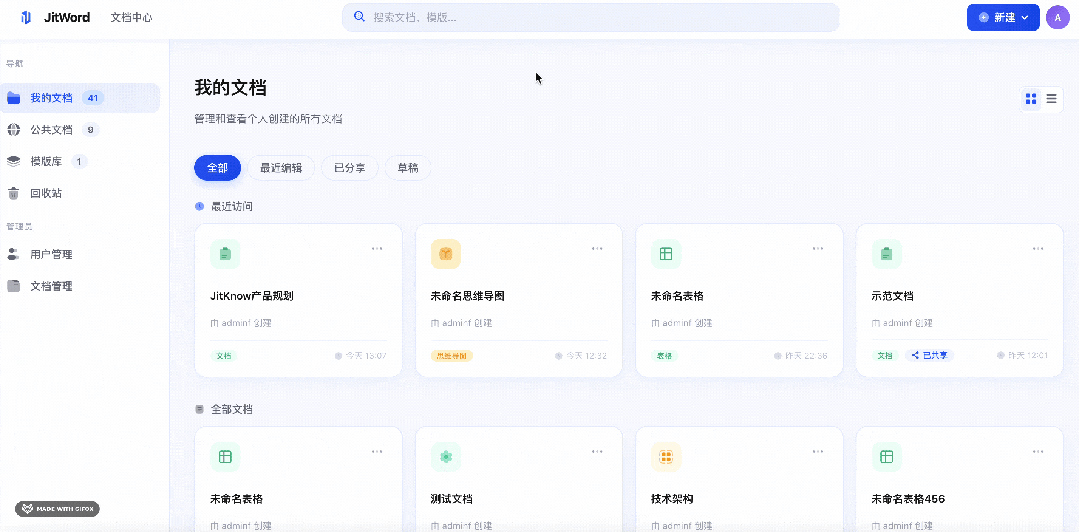This screenshot has width=1079, height=532.
Task: Open 回收站 in sidebar
Action: [x=80, y=193]
